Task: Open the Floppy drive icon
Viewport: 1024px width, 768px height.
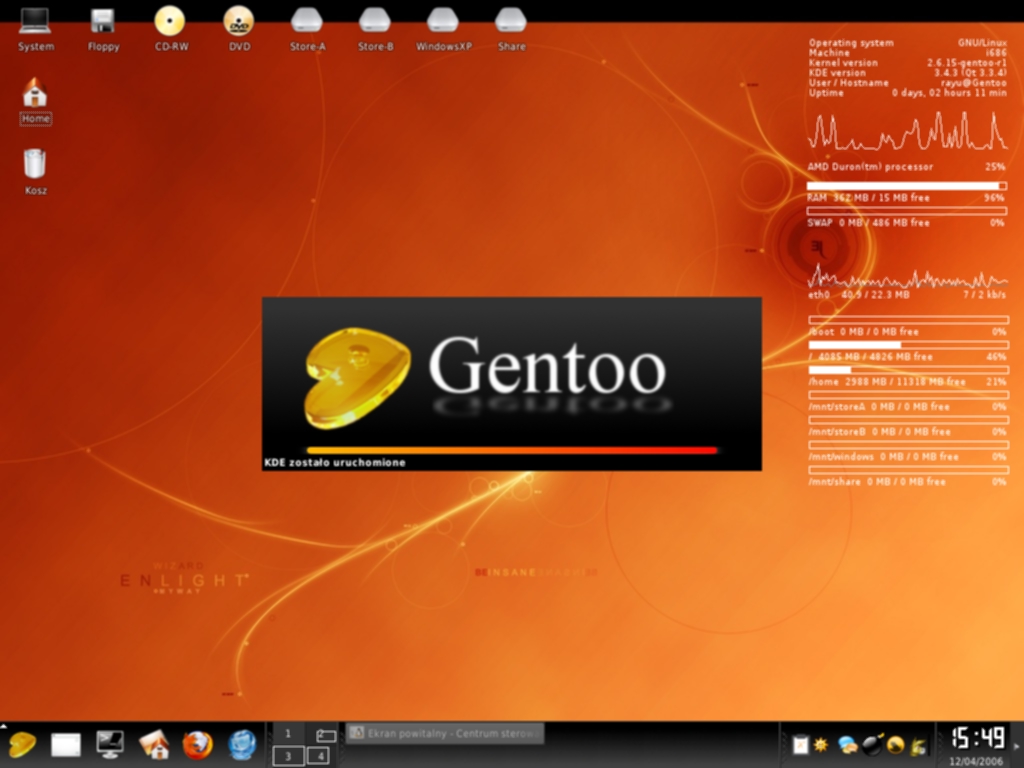Action: (103, 29)
